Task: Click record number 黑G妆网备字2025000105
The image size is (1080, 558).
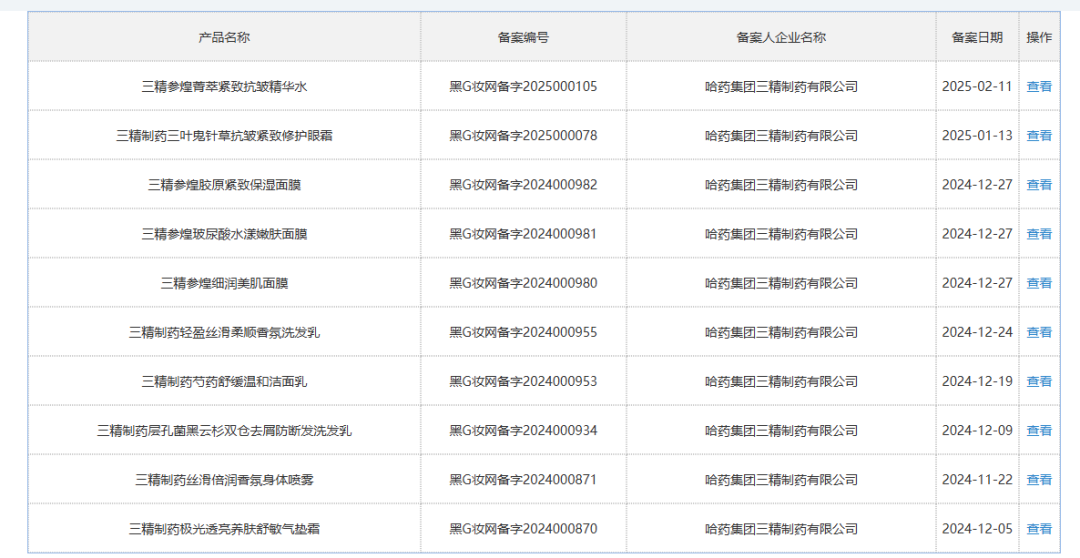Action: 523,87
